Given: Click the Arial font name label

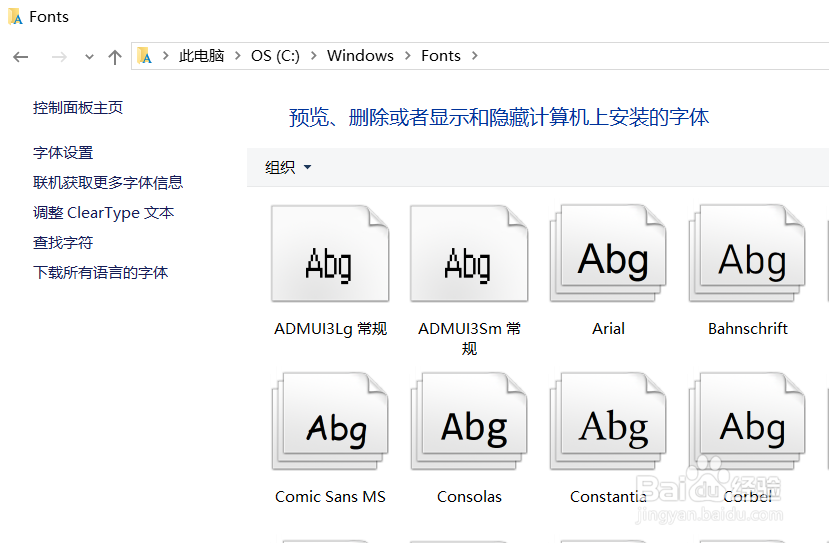Looking at the screenshot, I should (609, 329).
